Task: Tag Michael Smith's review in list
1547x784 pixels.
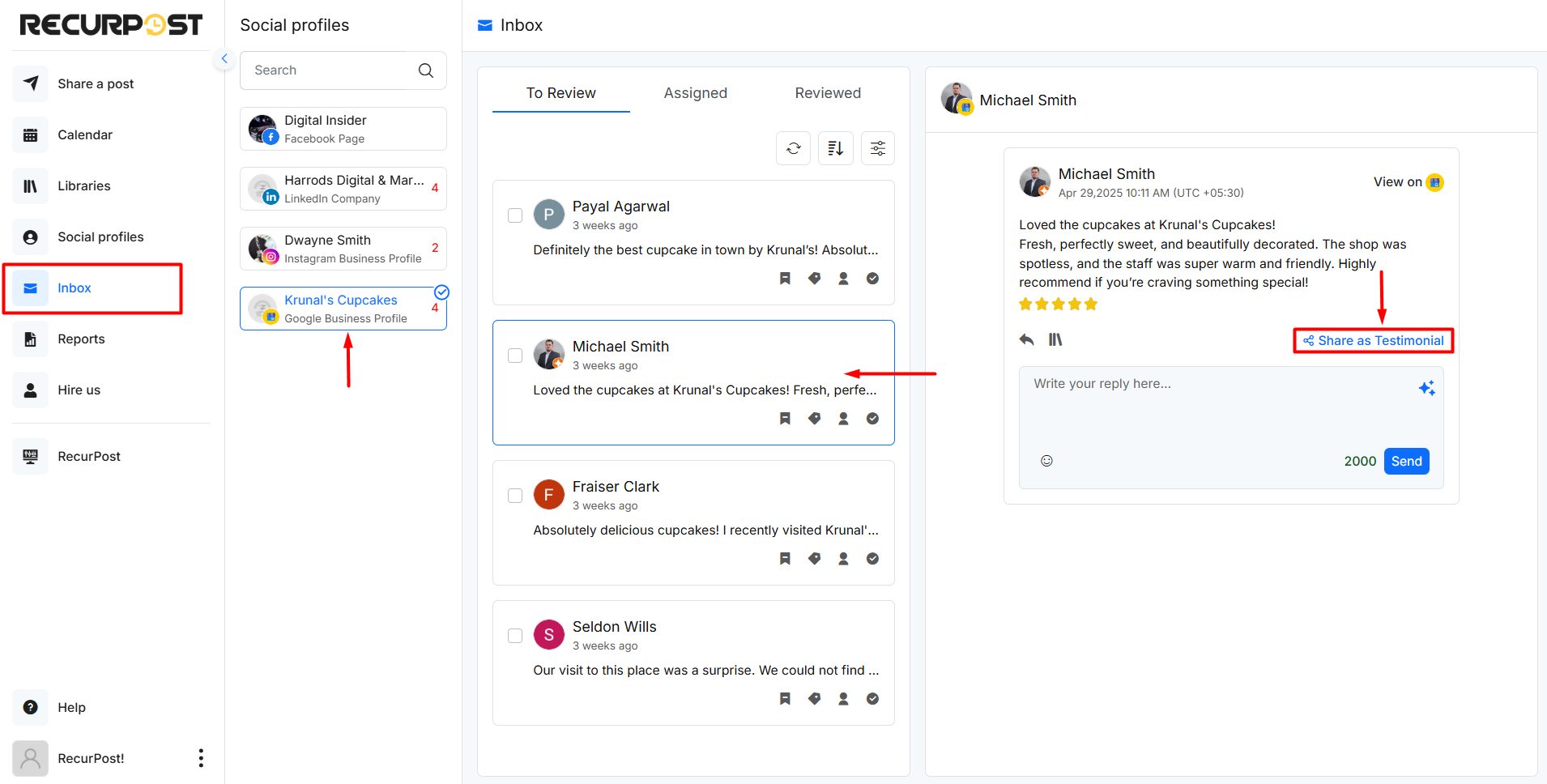Action: pyautogui.click(x=814, y=419)
